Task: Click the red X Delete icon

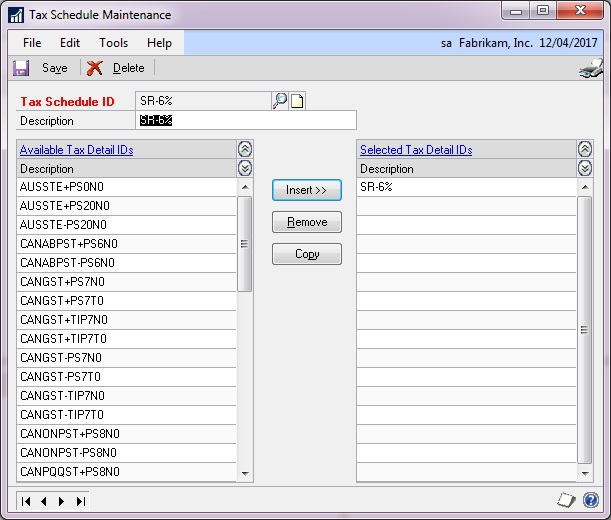Action: tap(95, 68)
